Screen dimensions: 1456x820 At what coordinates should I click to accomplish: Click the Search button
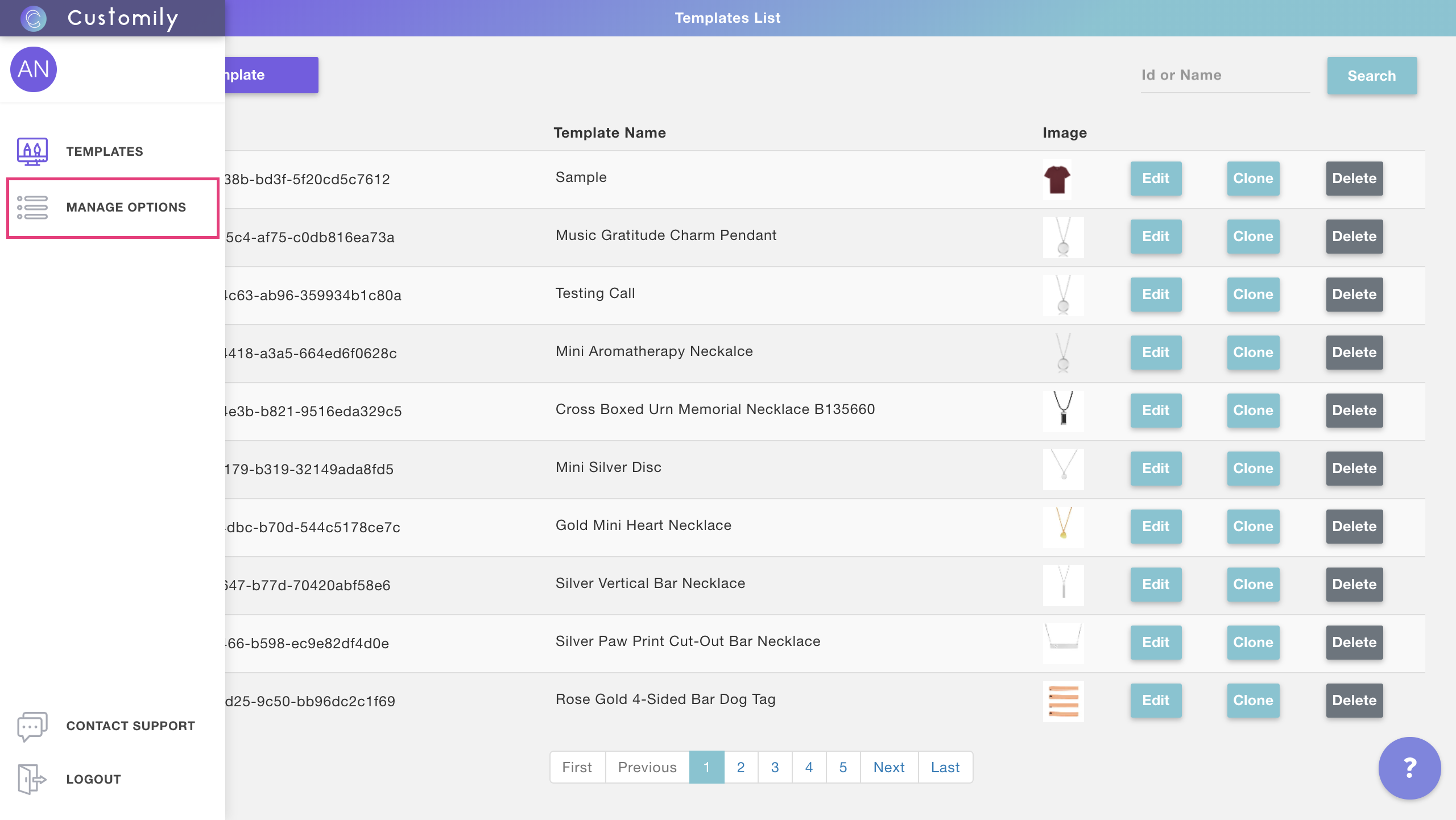pyautogui.click(x=1371, y=76)
